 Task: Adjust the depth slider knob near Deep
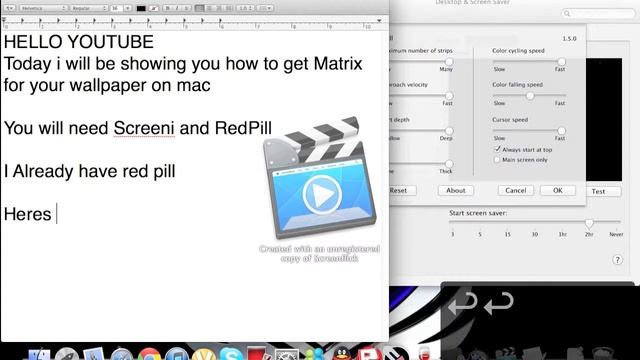click(449, 131)
